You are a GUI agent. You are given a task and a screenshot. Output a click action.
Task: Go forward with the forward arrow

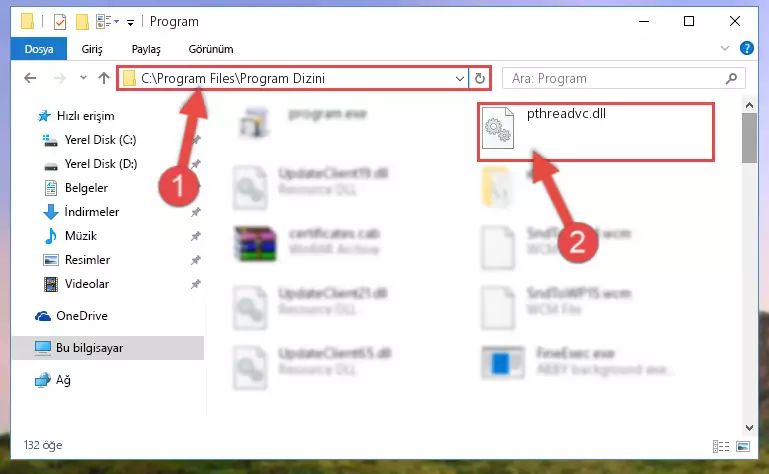point(59,78)
